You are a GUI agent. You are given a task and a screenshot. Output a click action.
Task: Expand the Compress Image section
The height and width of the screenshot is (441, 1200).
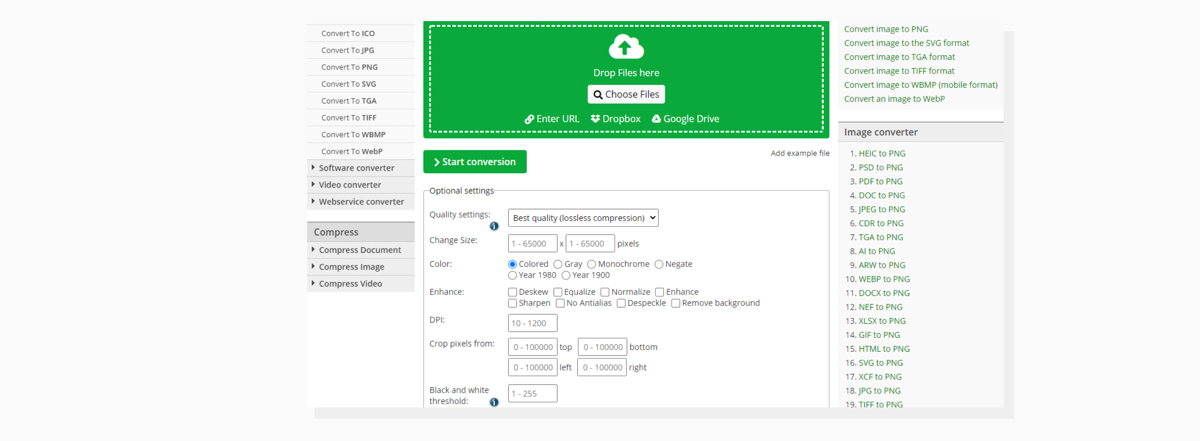360,267
